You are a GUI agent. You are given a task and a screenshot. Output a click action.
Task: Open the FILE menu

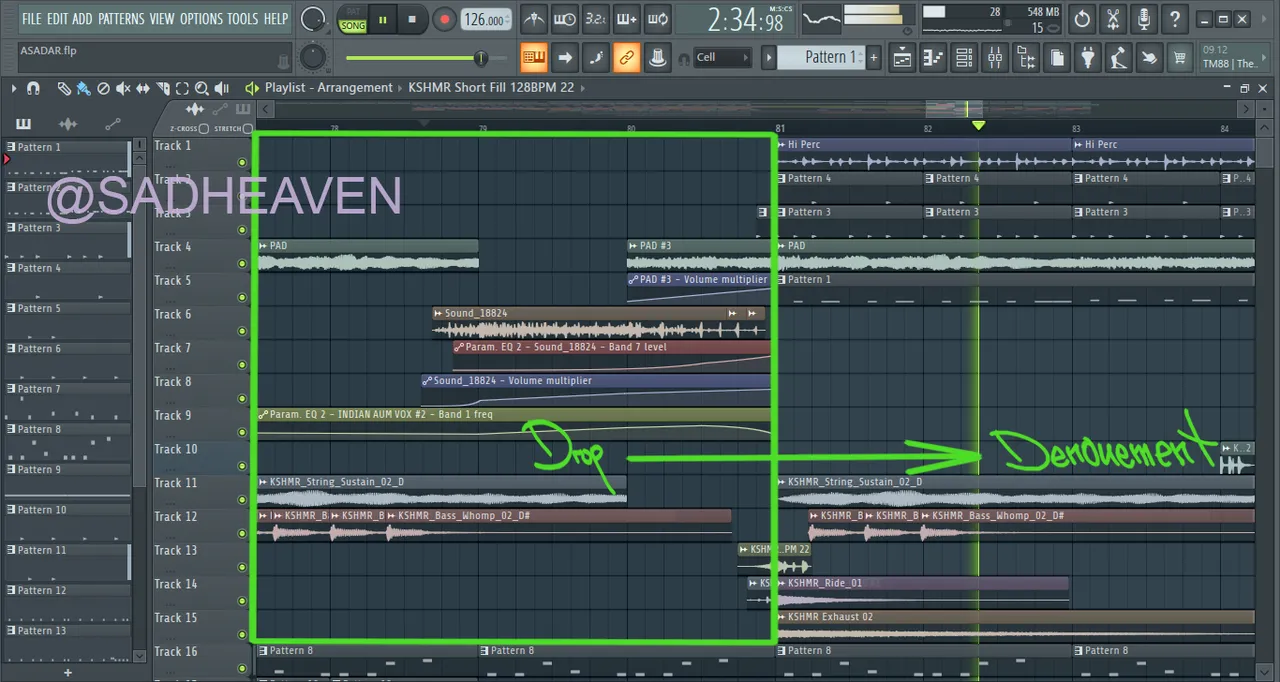pyautogui.click(x=32, y=19)
